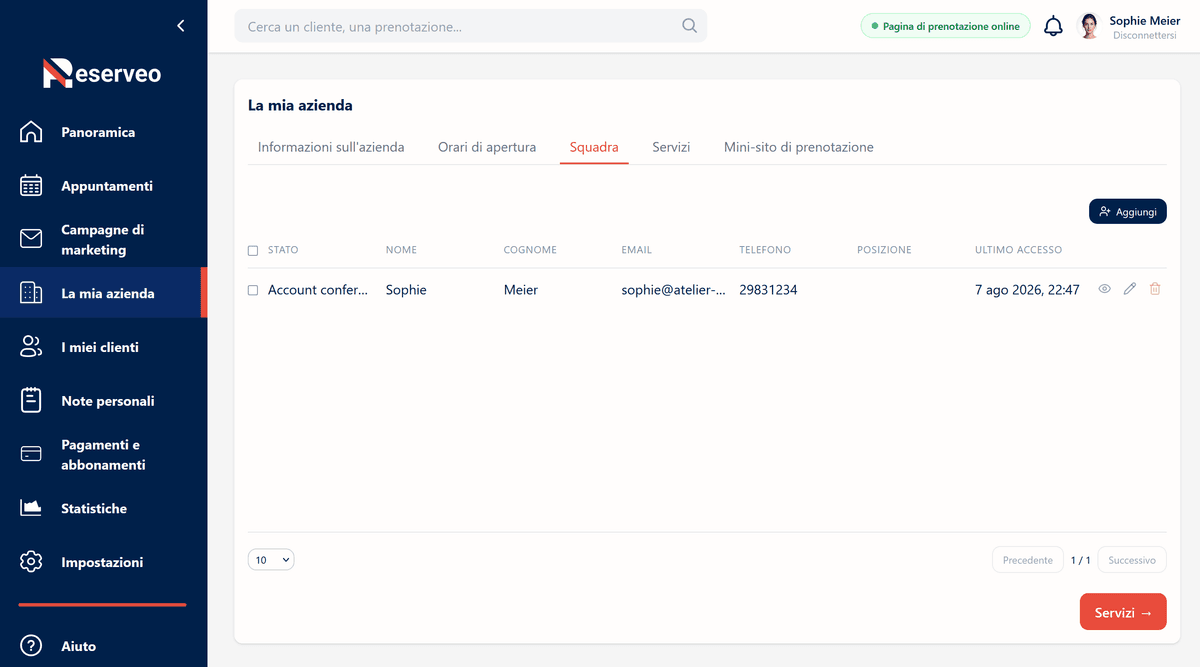Click EMAIL column header
This screenshot has height=667, width=1200.
pyautogui.click(x=636, y=250)
